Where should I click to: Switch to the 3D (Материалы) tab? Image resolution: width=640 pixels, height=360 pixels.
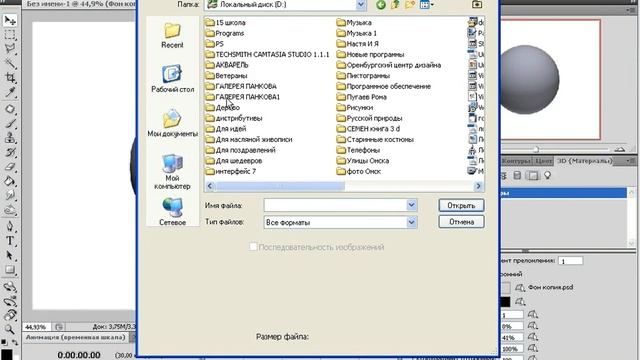(x=585, y=161)
